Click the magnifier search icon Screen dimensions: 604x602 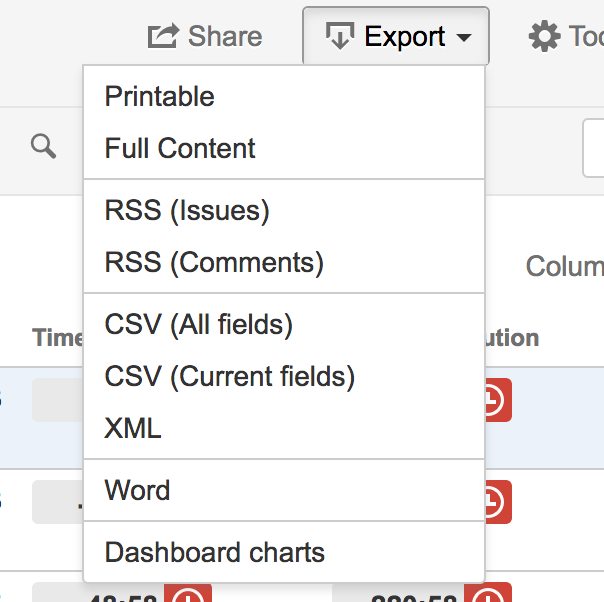pos(43,147)
